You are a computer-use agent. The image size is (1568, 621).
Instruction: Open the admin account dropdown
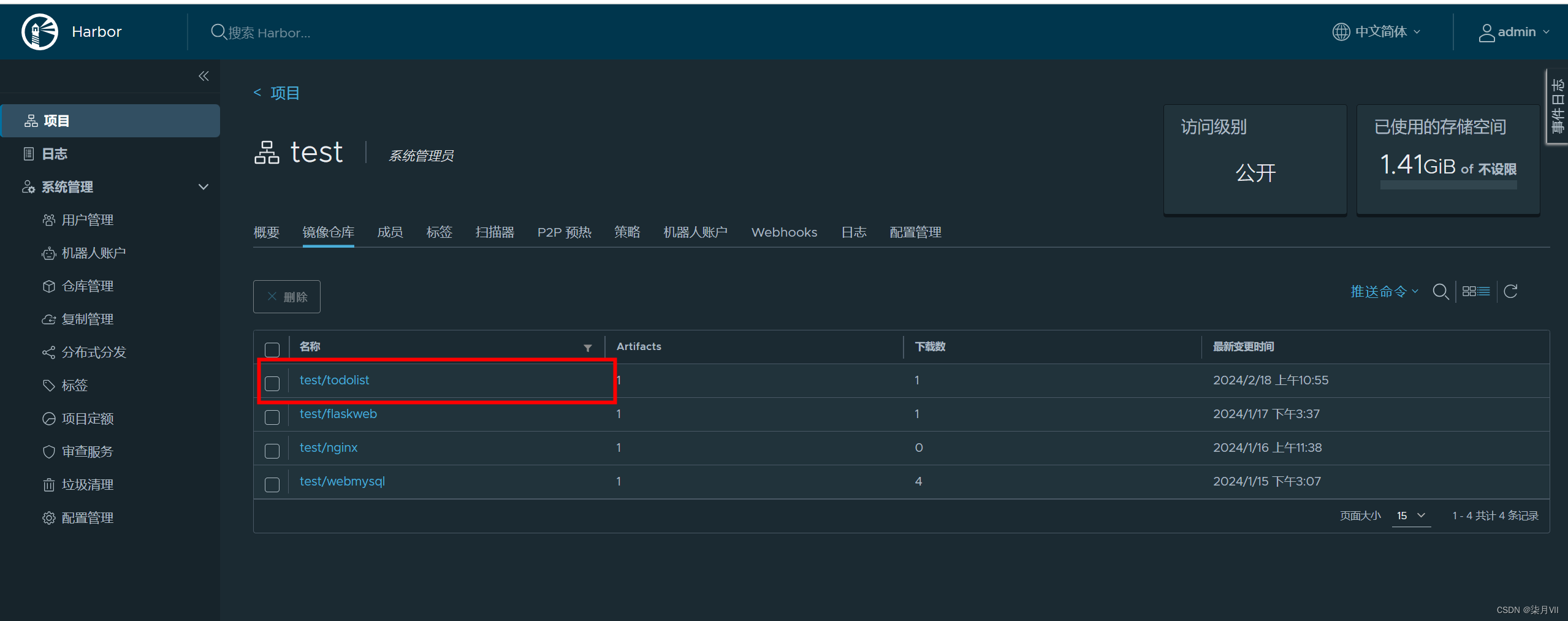(1513, 32)
